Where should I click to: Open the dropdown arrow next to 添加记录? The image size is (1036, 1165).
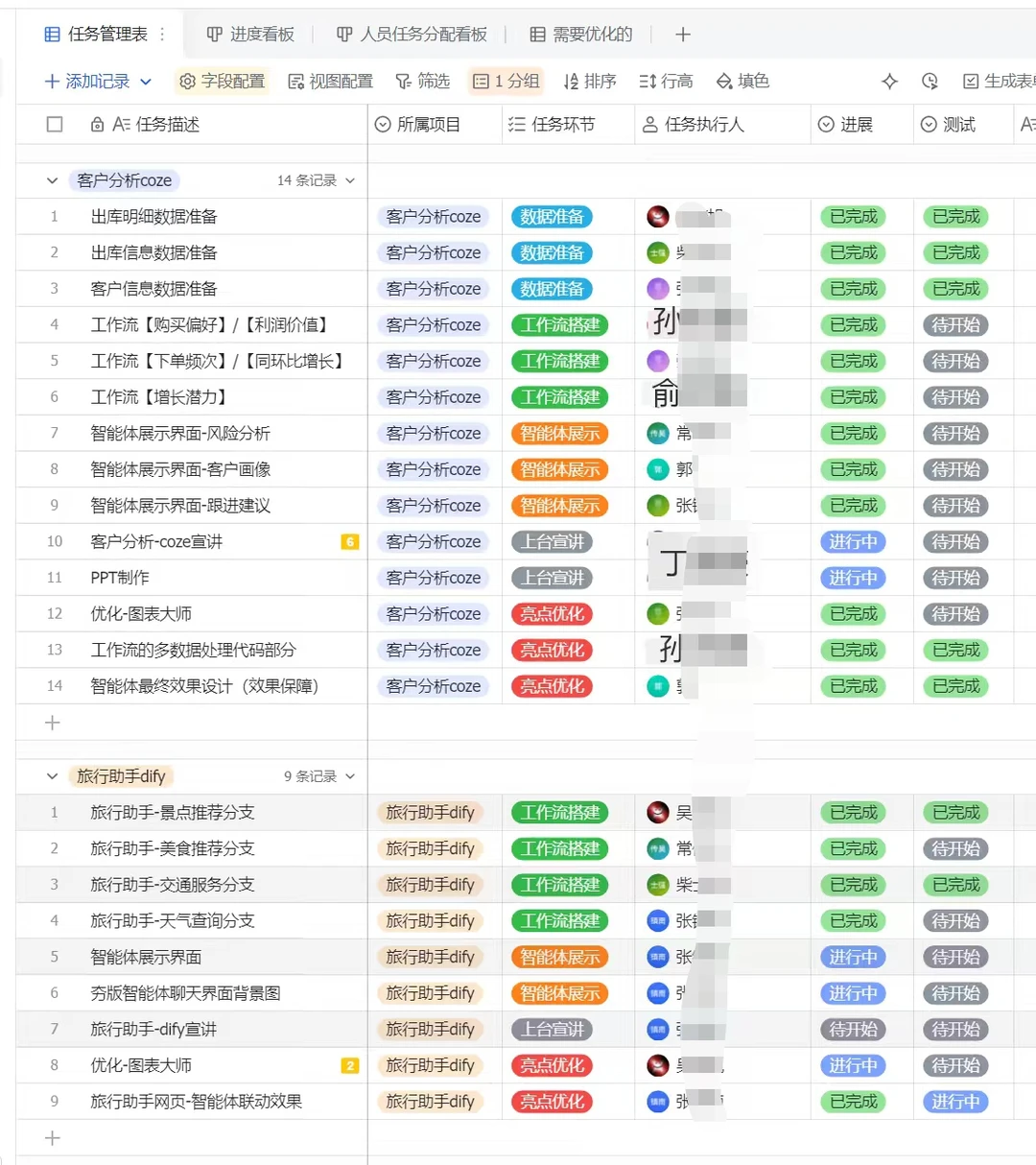pos(146,82)
